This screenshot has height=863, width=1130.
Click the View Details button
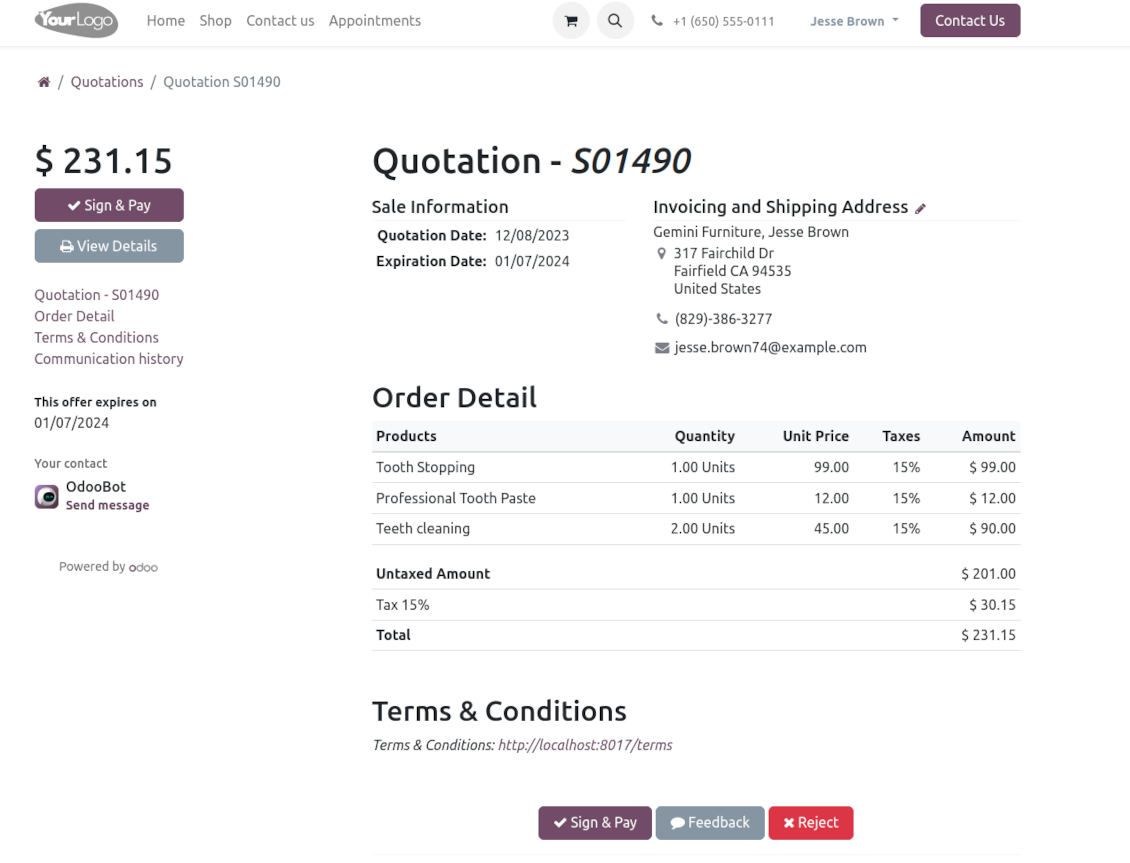(109, 246)
